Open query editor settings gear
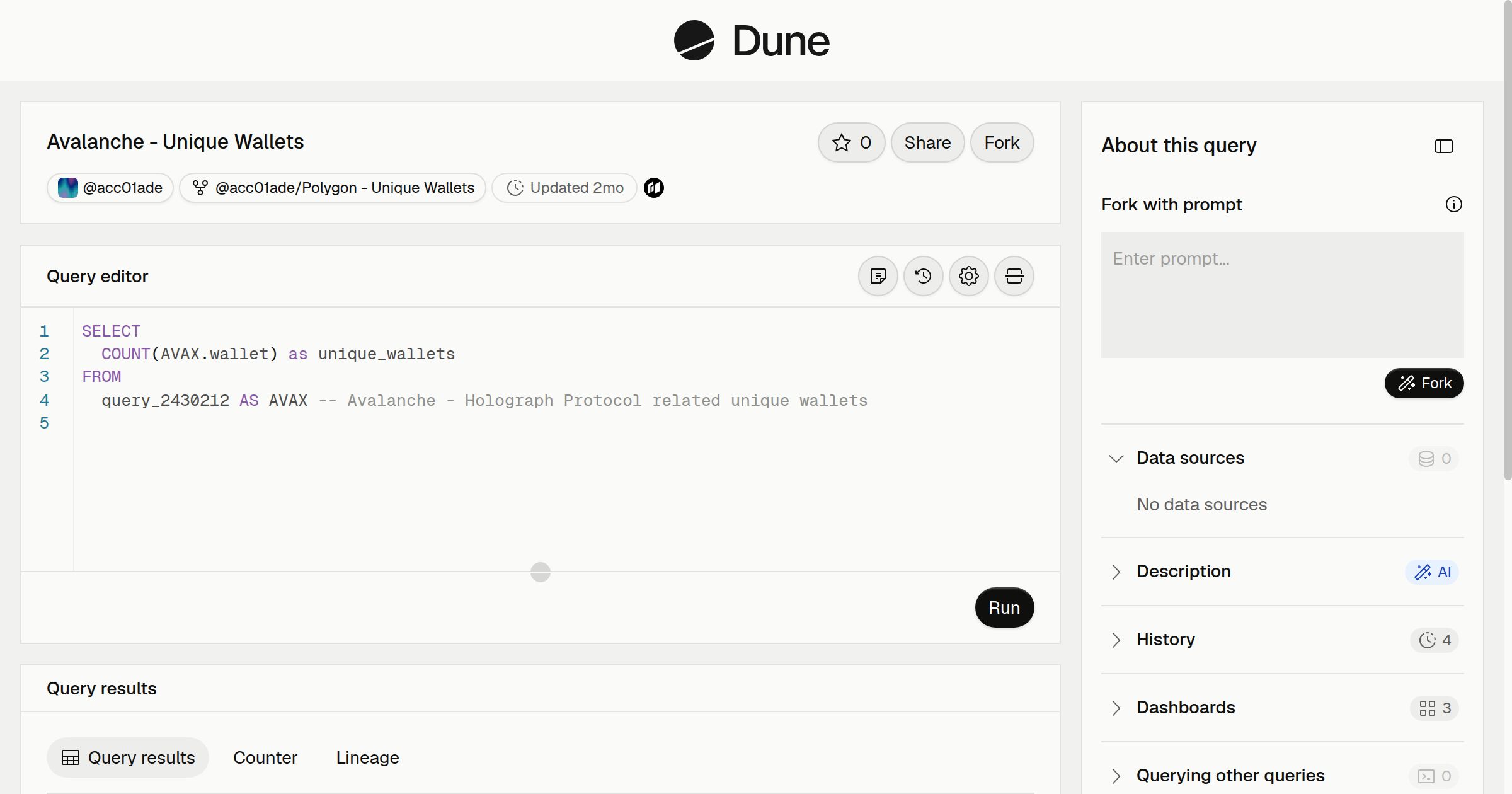 point(969,276)
